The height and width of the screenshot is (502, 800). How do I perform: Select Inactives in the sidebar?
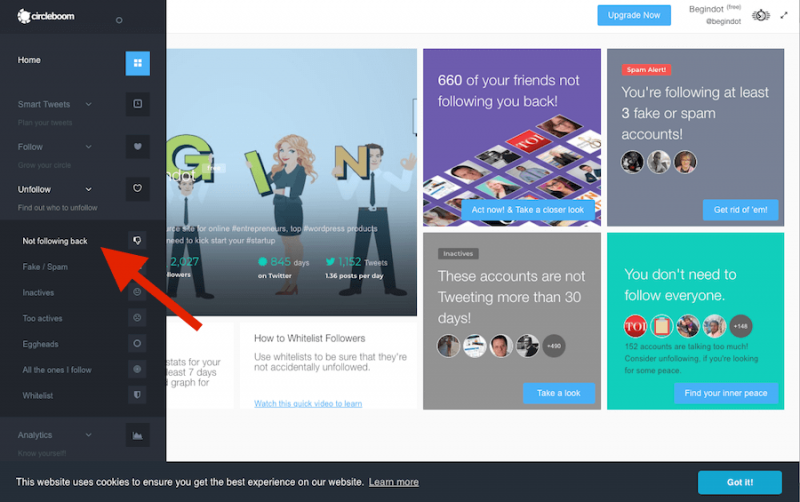38,293
